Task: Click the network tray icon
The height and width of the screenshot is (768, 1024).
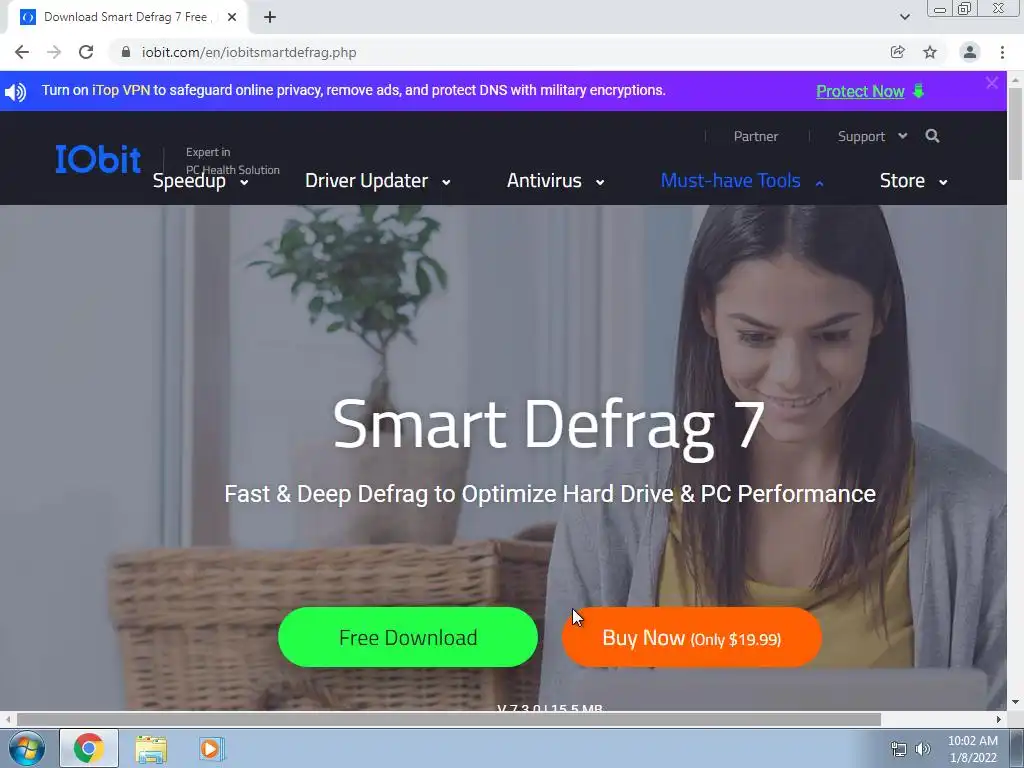Action: 899,750
